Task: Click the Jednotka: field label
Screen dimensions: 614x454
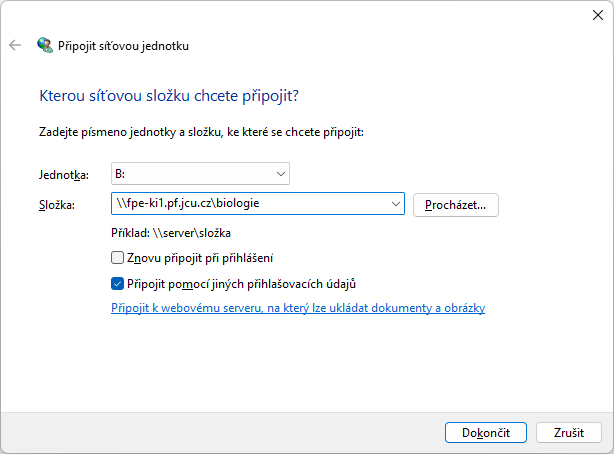Action: 64,175
